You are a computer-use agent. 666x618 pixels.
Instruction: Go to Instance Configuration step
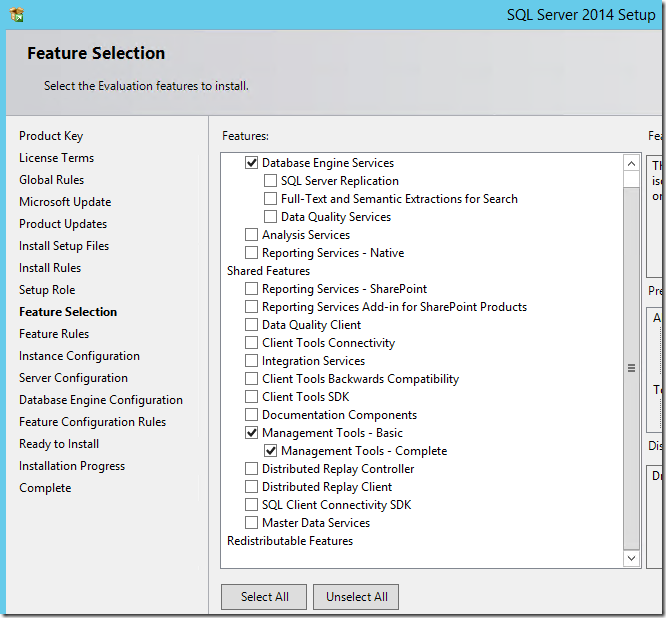[79, 356]
